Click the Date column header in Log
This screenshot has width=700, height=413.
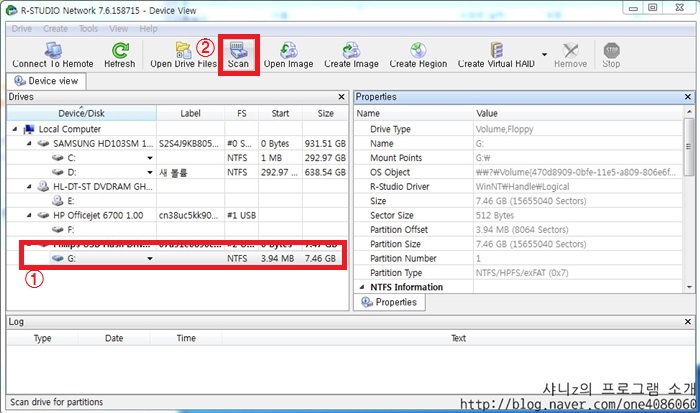[114, 338]
